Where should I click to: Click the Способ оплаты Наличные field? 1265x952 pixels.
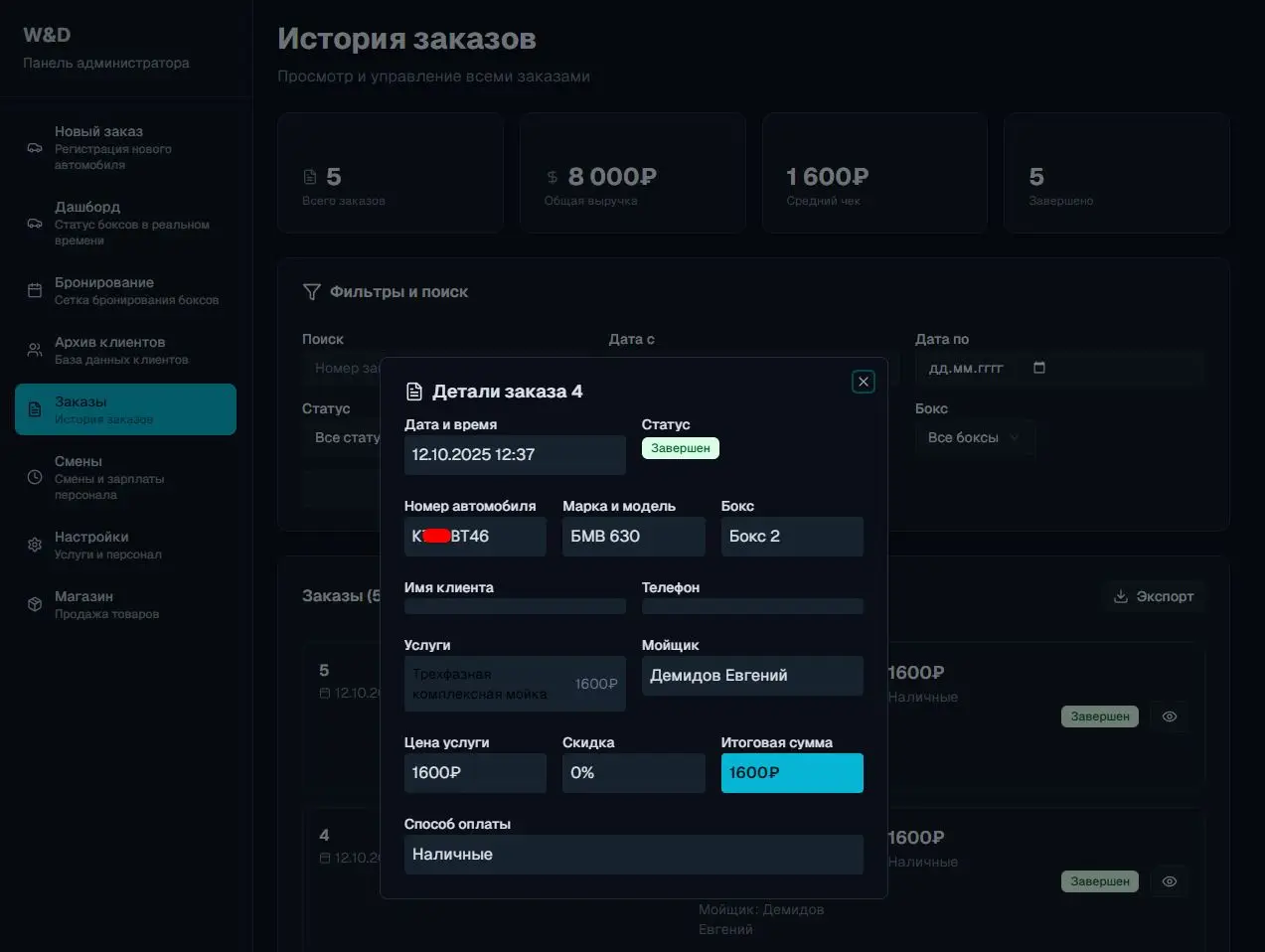point(633,854)
